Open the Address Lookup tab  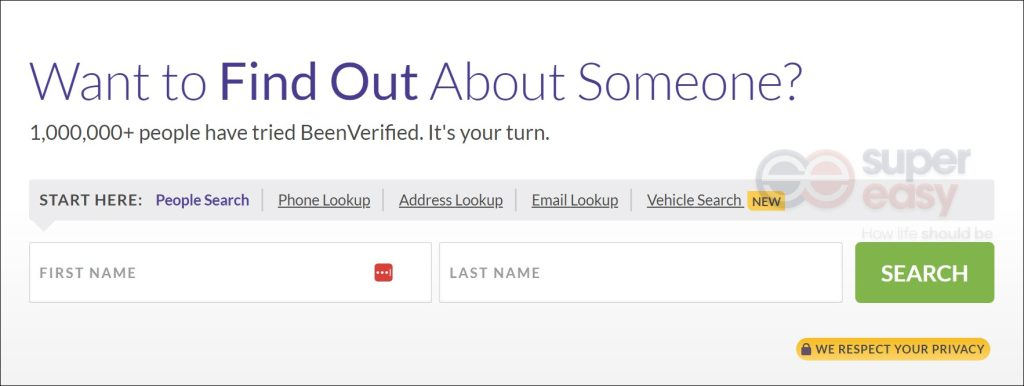[x=451, y=200]
